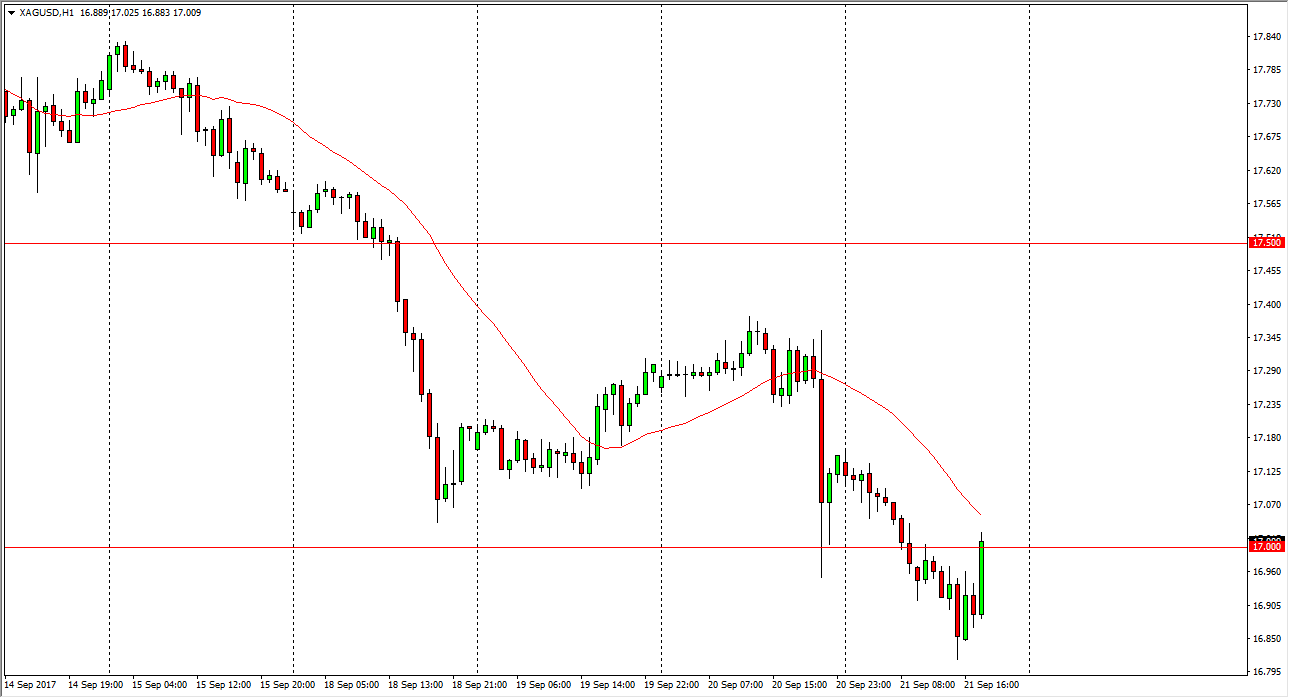
Task: Select the 18 Sep 13:00 time label
Action: point(415,685)
